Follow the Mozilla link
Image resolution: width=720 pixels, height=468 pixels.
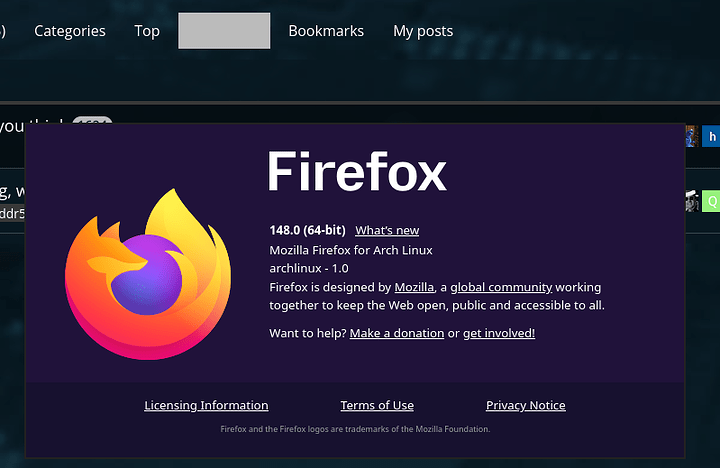[414, 287]
